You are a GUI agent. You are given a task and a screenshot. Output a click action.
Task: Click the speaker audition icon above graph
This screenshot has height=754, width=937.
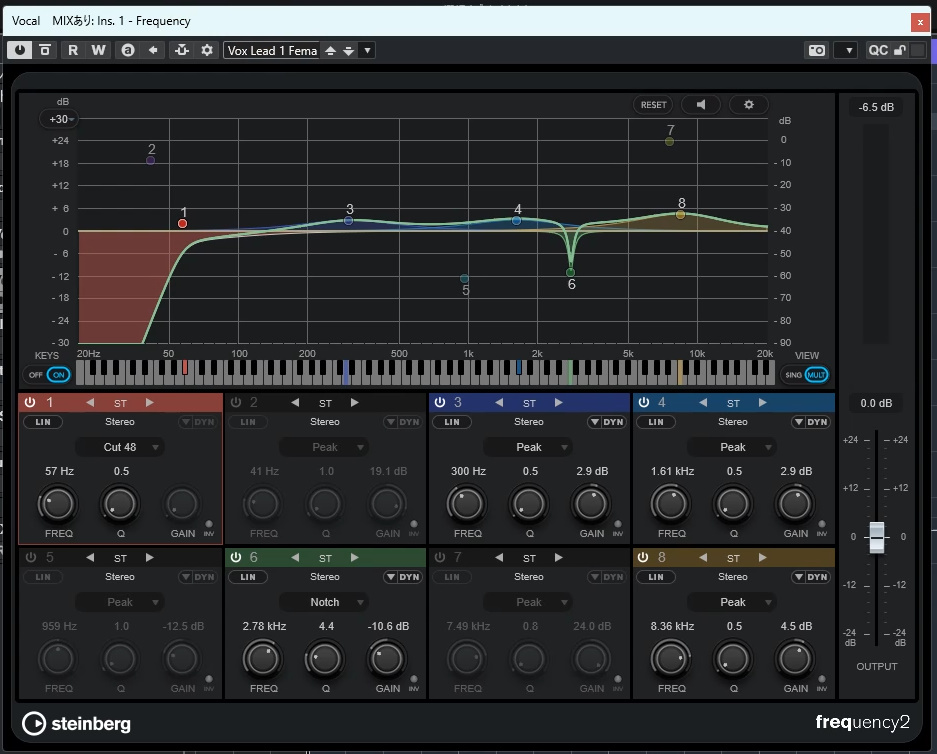click(701, 104)
